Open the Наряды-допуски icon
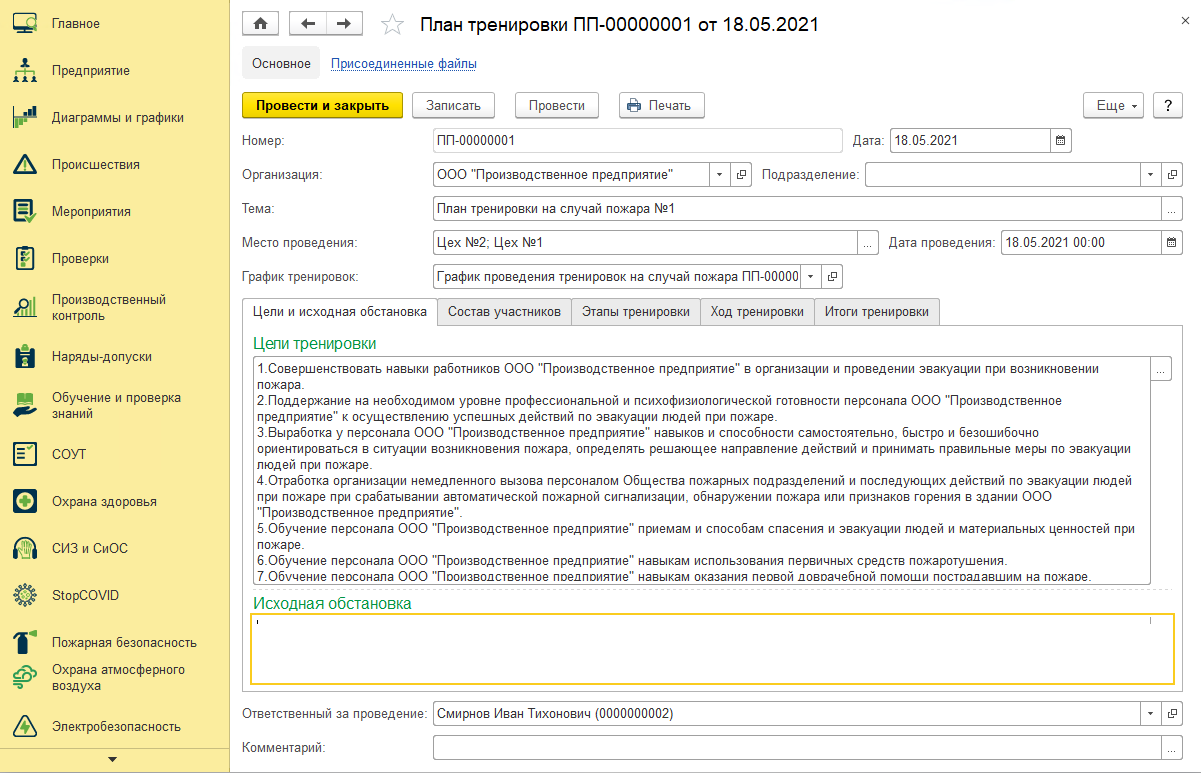 point(25,356)
